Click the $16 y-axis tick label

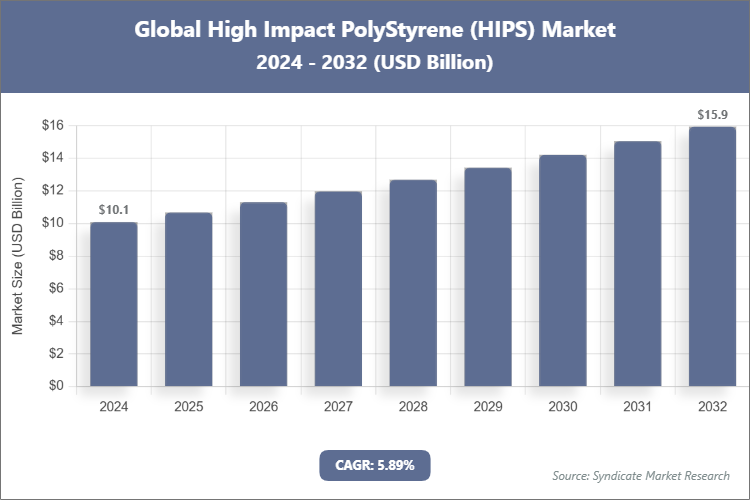(x=53, y=125)
